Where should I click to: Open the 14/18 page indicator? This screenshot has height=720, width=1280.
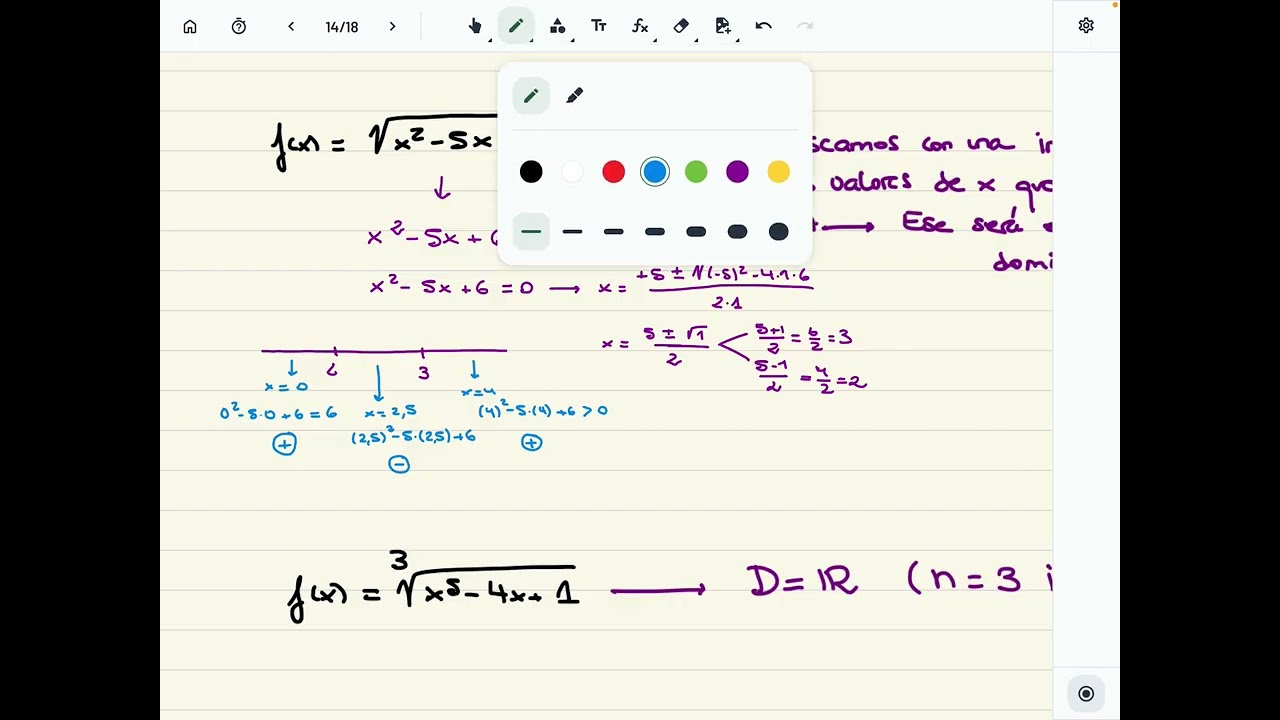(x=342, y=27)
